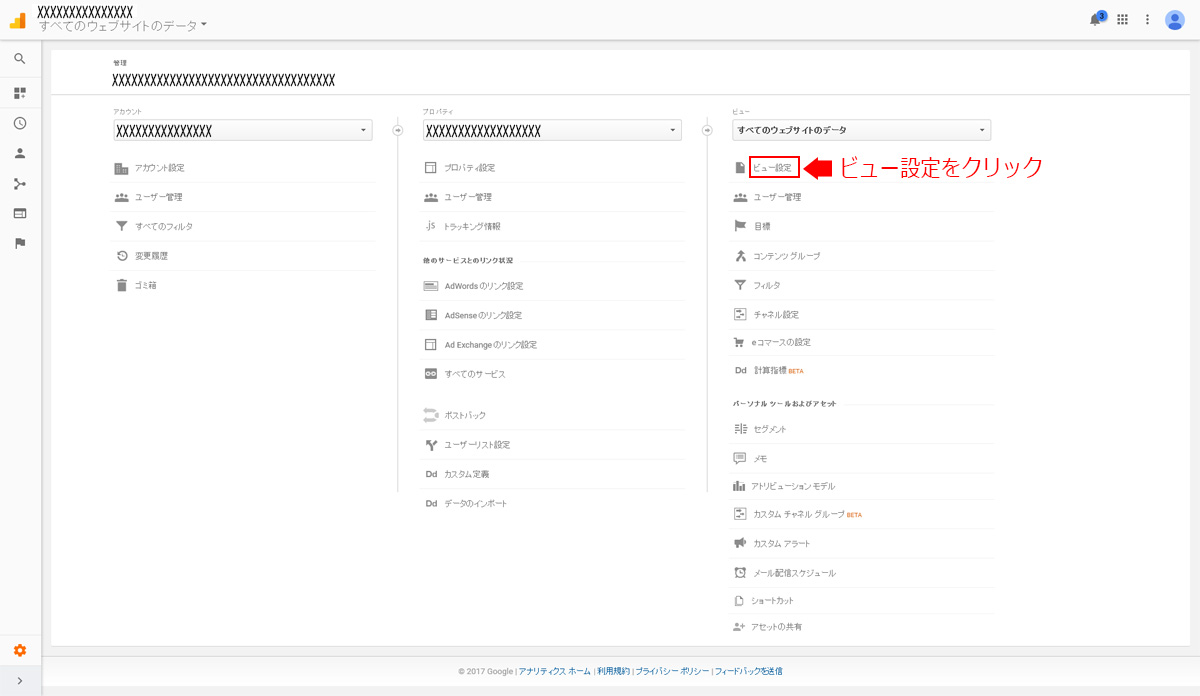Open the account selection dropdown

[x=242, y=131]
